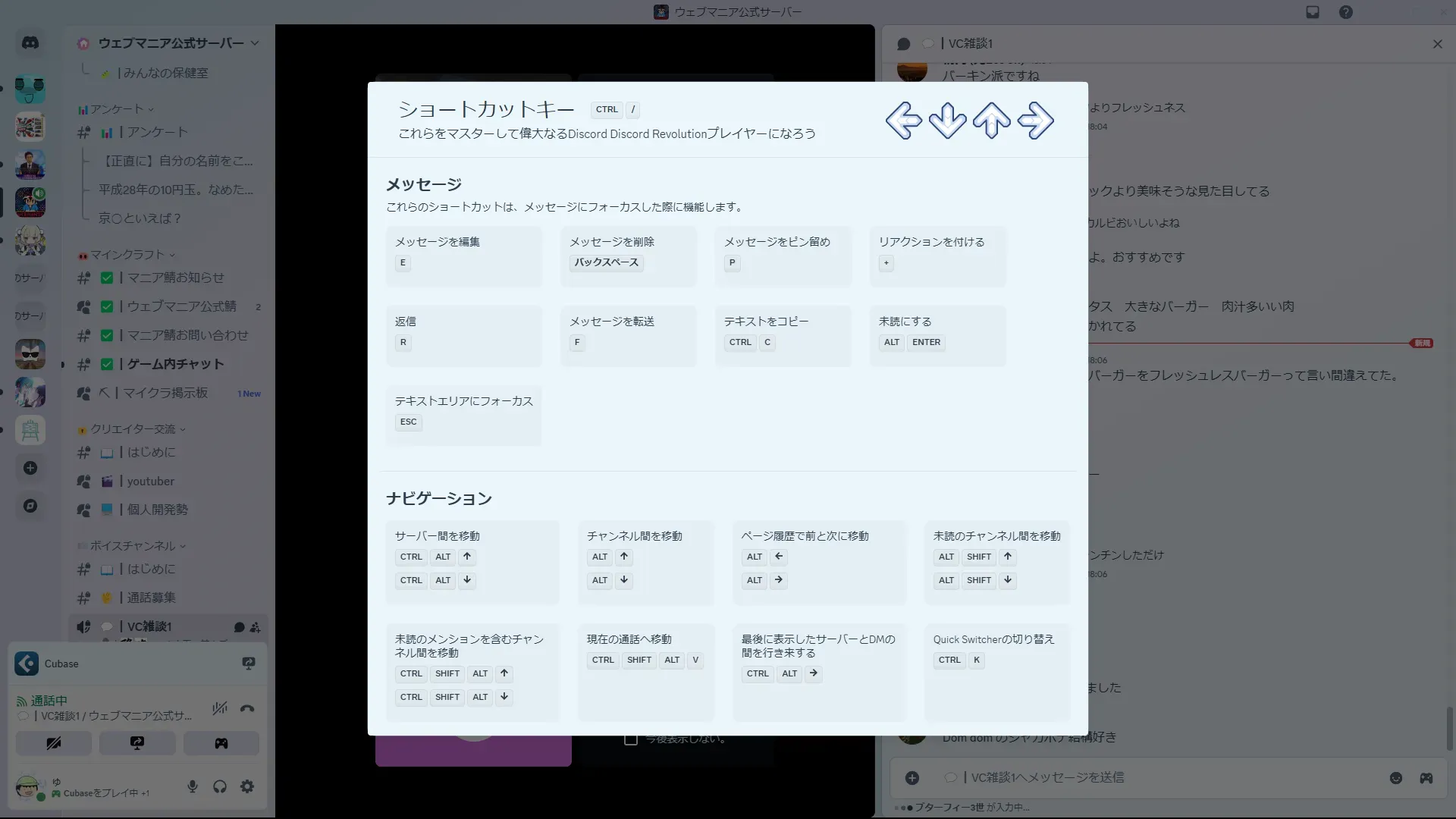Click the Help question mark icon
This screenshot has height=819, width=1456.
(1345, 12)
